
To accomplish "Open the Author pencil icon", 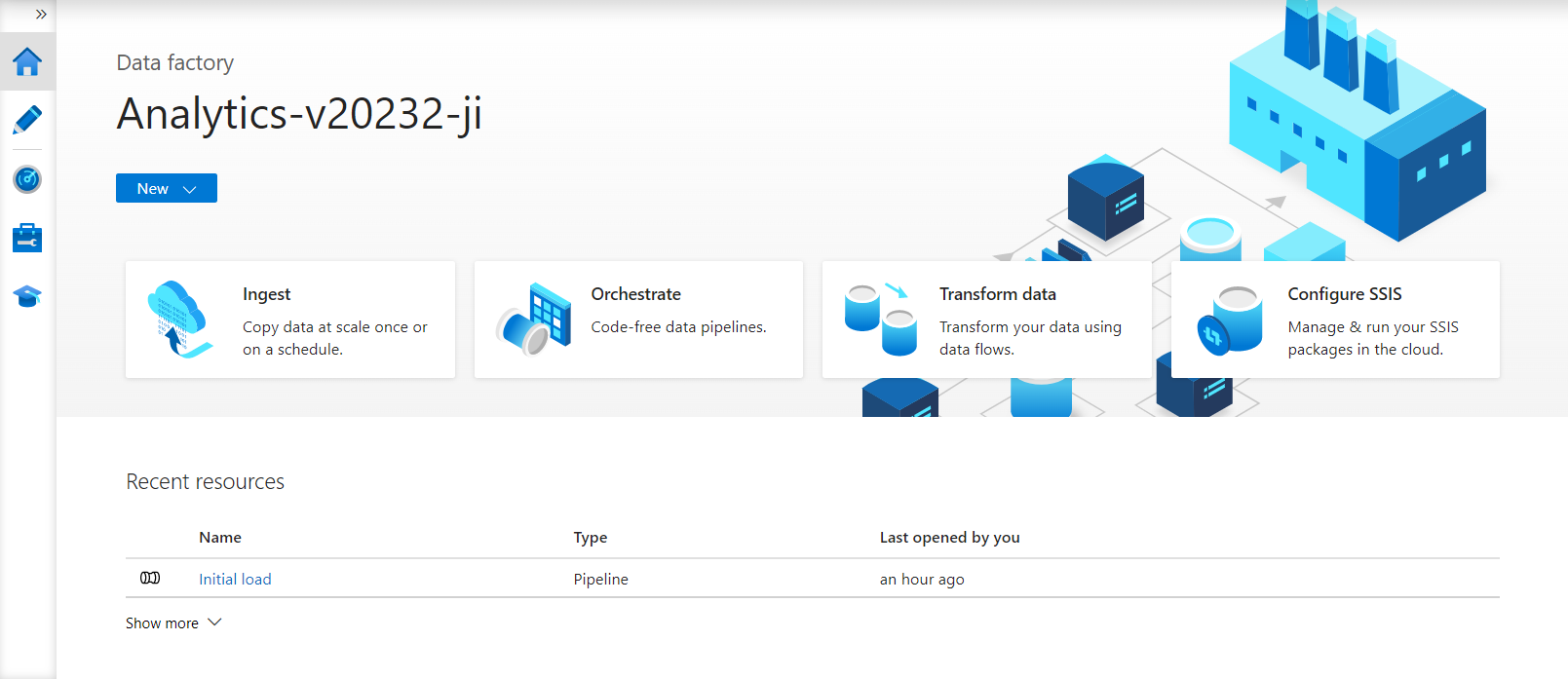I will [x=27, y=121].
